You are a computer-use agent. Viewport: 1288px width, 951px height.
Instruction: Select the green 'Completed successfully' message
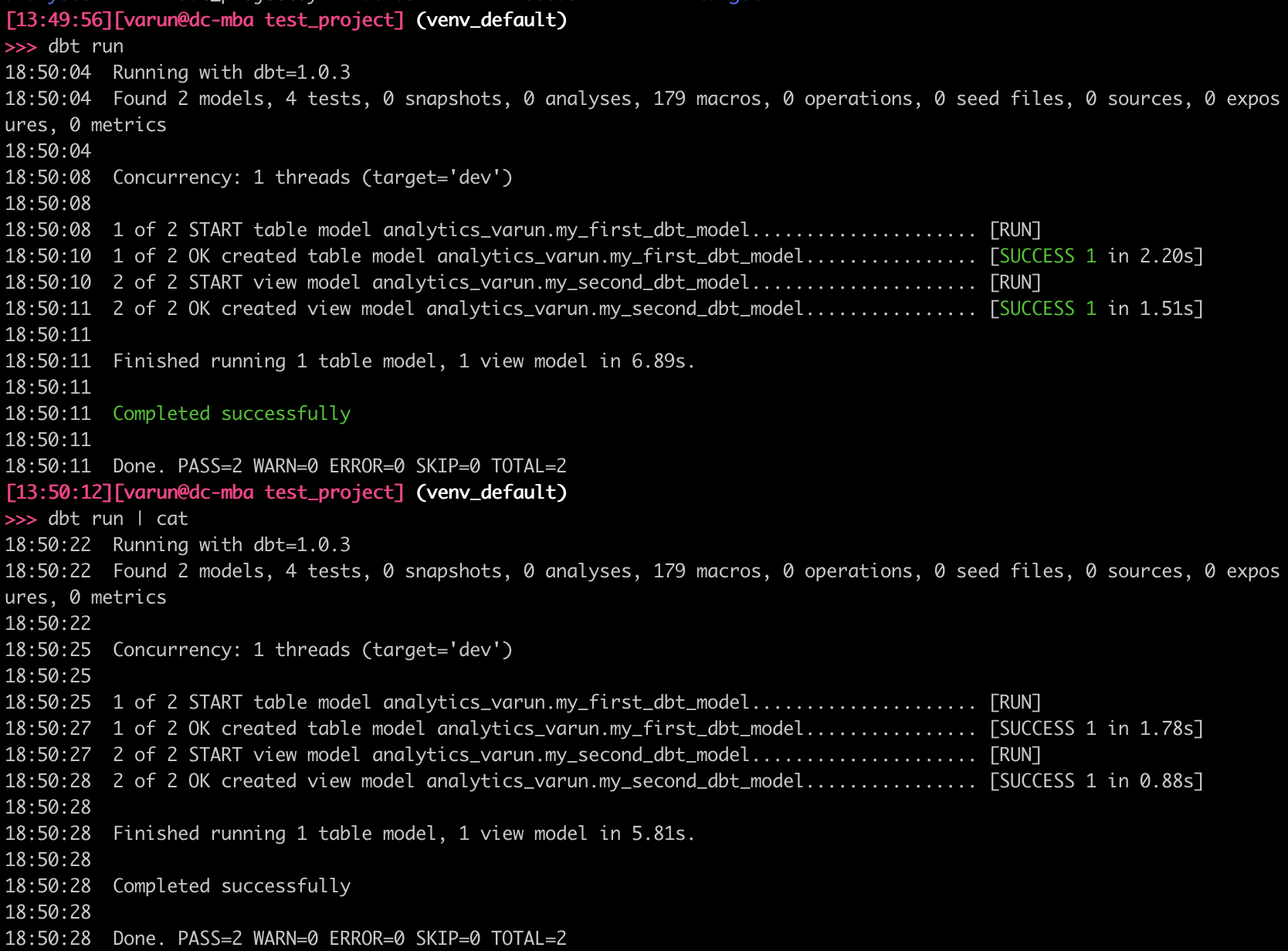point(231,413)
